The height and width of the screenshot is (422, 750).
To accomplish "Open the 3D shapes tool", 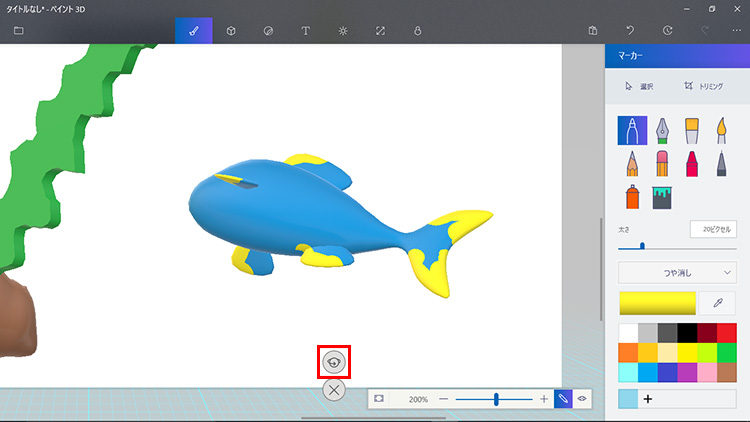I will pyautogui.click(x=231, y=30).
